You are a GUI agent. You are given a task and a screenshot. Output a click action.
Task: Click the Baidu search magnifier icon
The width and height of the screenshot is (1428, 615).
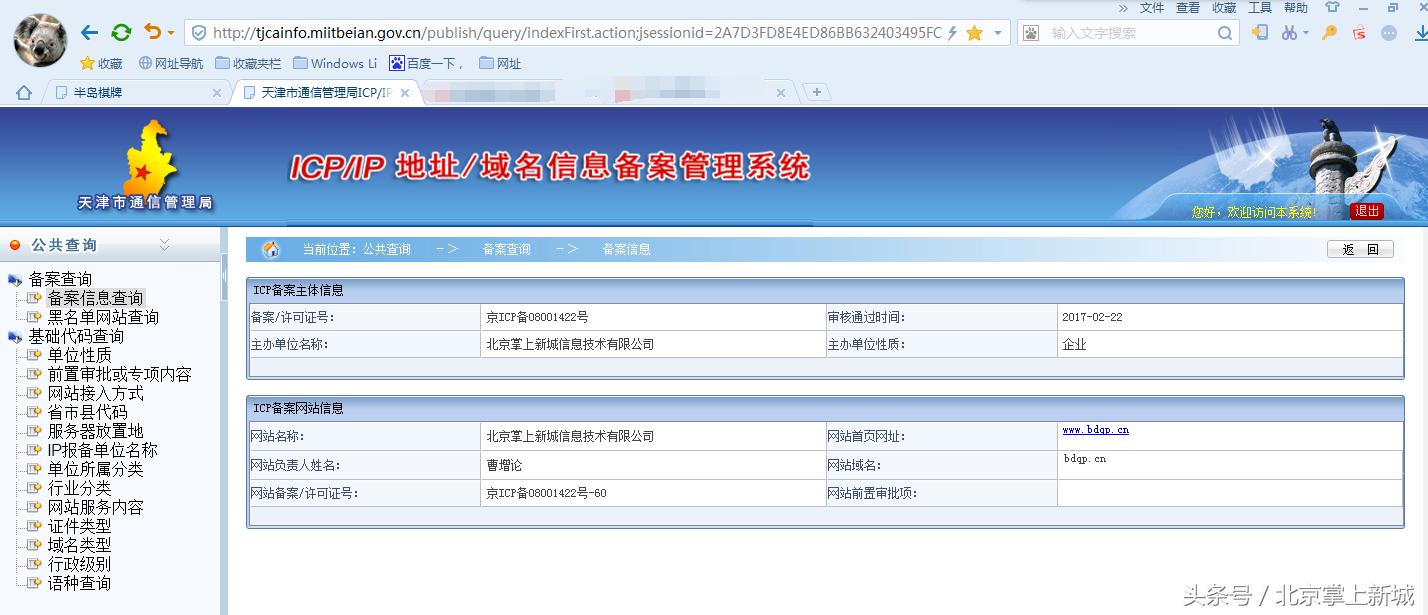point(1225,33)
